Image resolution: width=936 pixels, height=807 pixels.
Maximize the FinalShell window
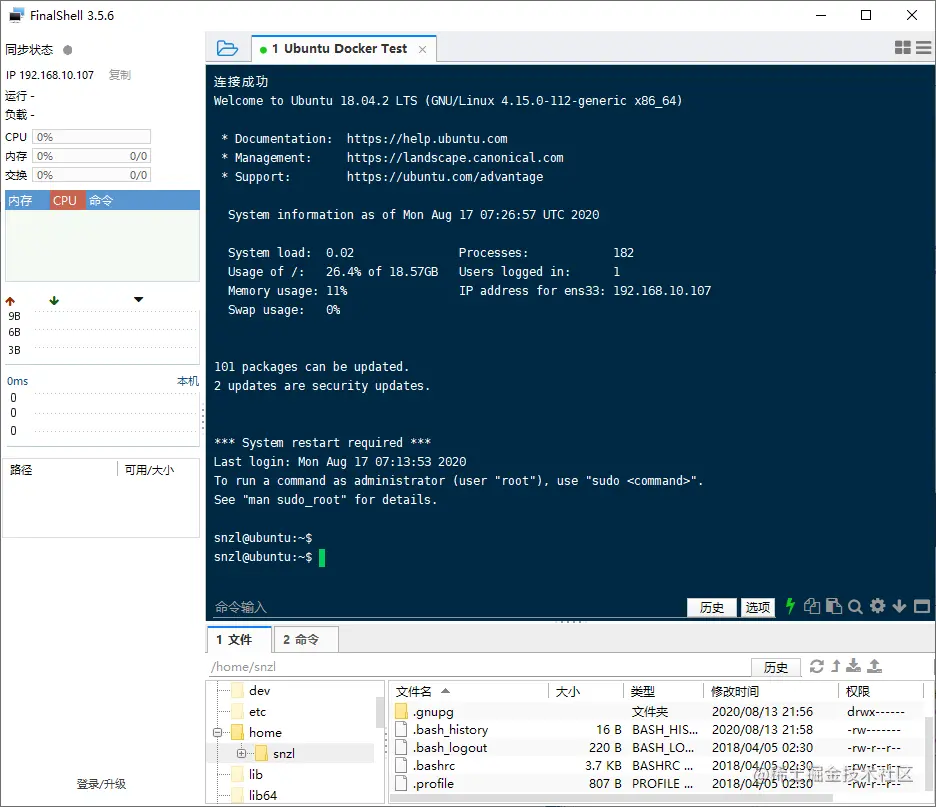point(866,15)
